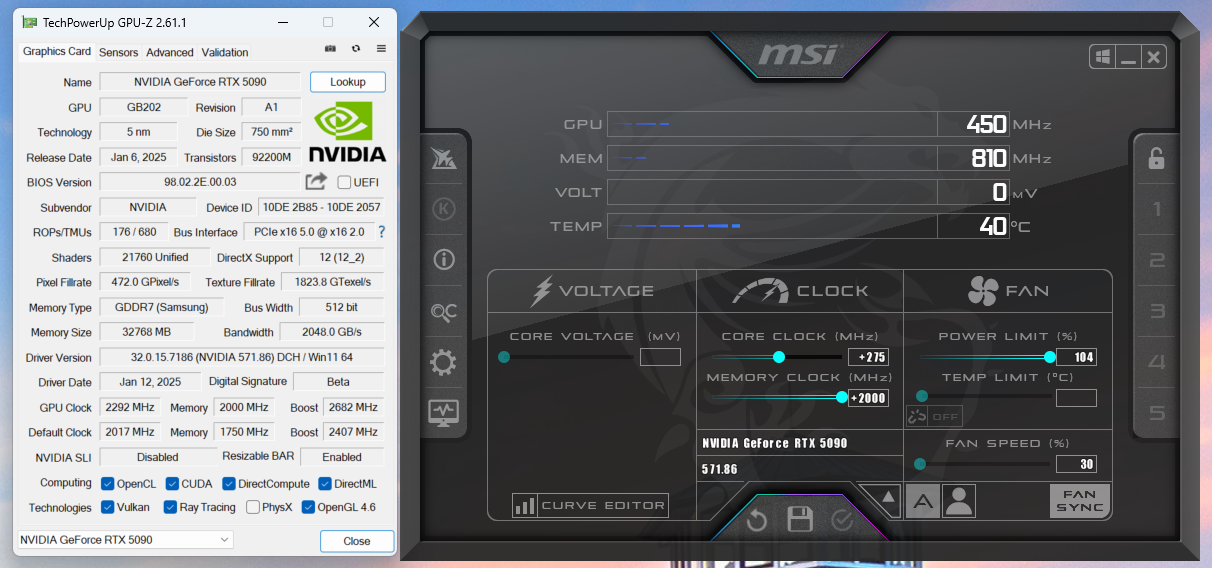Open the Advanced tab
The image size is (1212, 568).
point(170,52)
